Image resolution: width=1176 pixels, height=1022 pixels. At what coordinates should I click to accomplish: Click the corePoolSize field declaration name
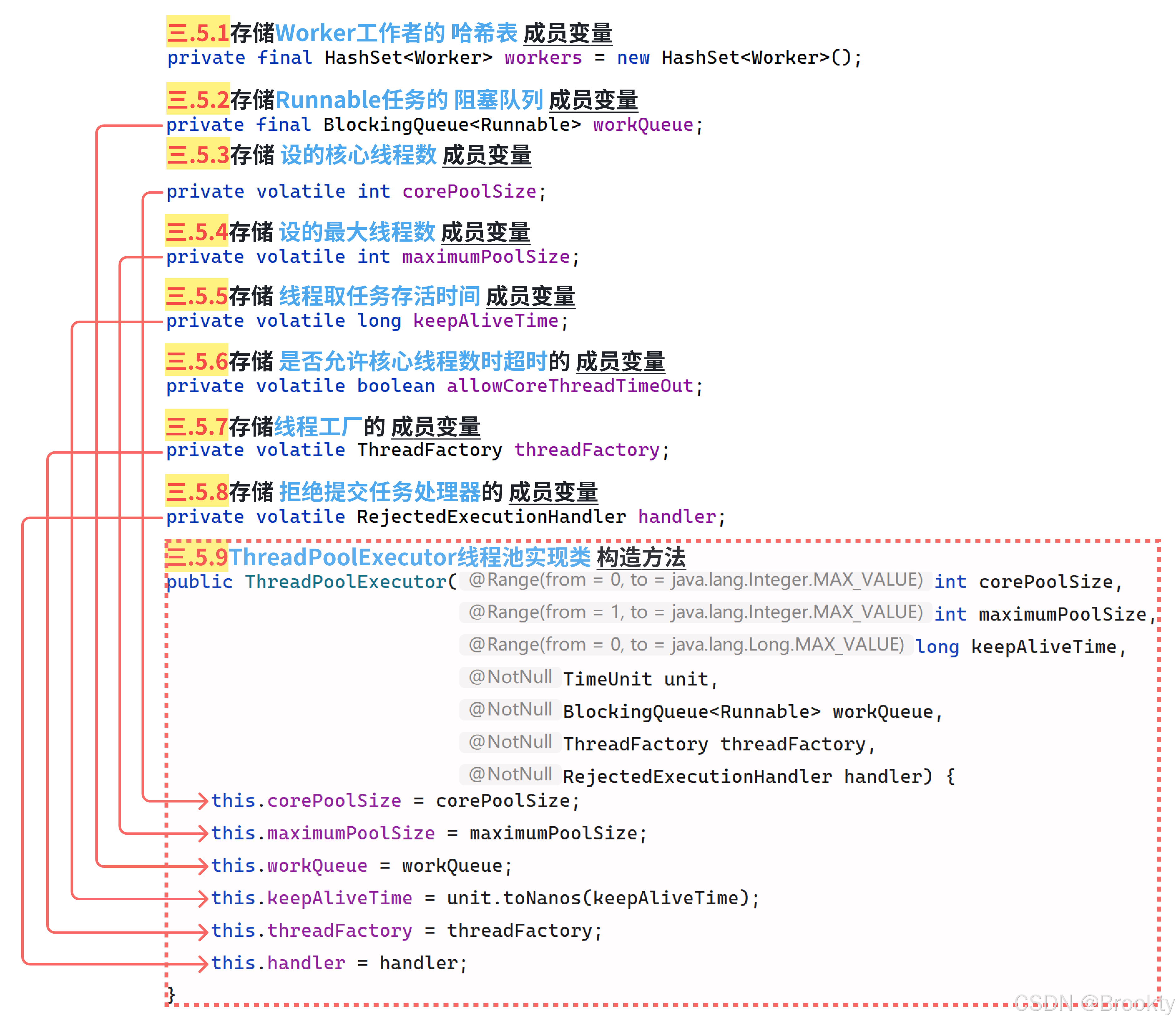[x=469, y=191]
